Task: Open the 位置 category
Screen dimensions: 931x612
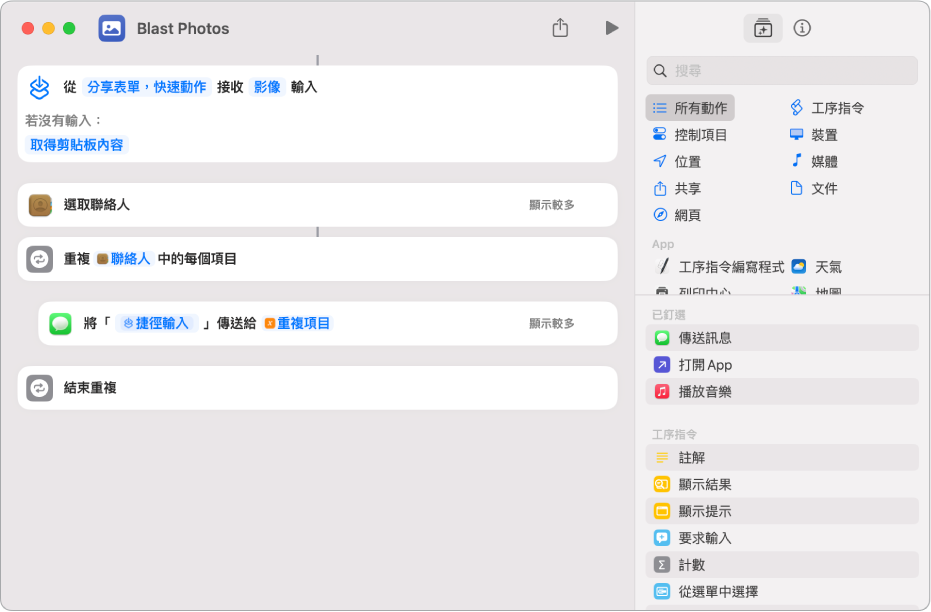Action: click(677, 161)
